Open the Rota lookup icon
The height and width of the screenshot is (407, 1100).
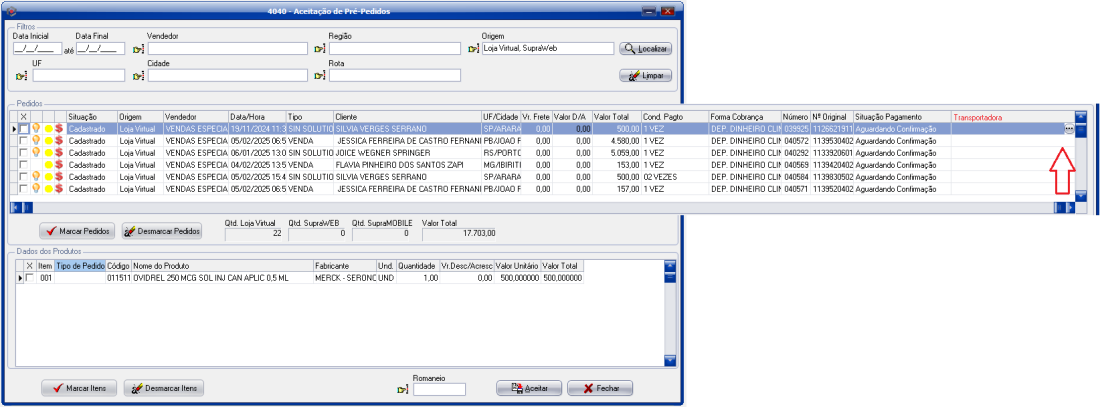[x=320, y=75]
